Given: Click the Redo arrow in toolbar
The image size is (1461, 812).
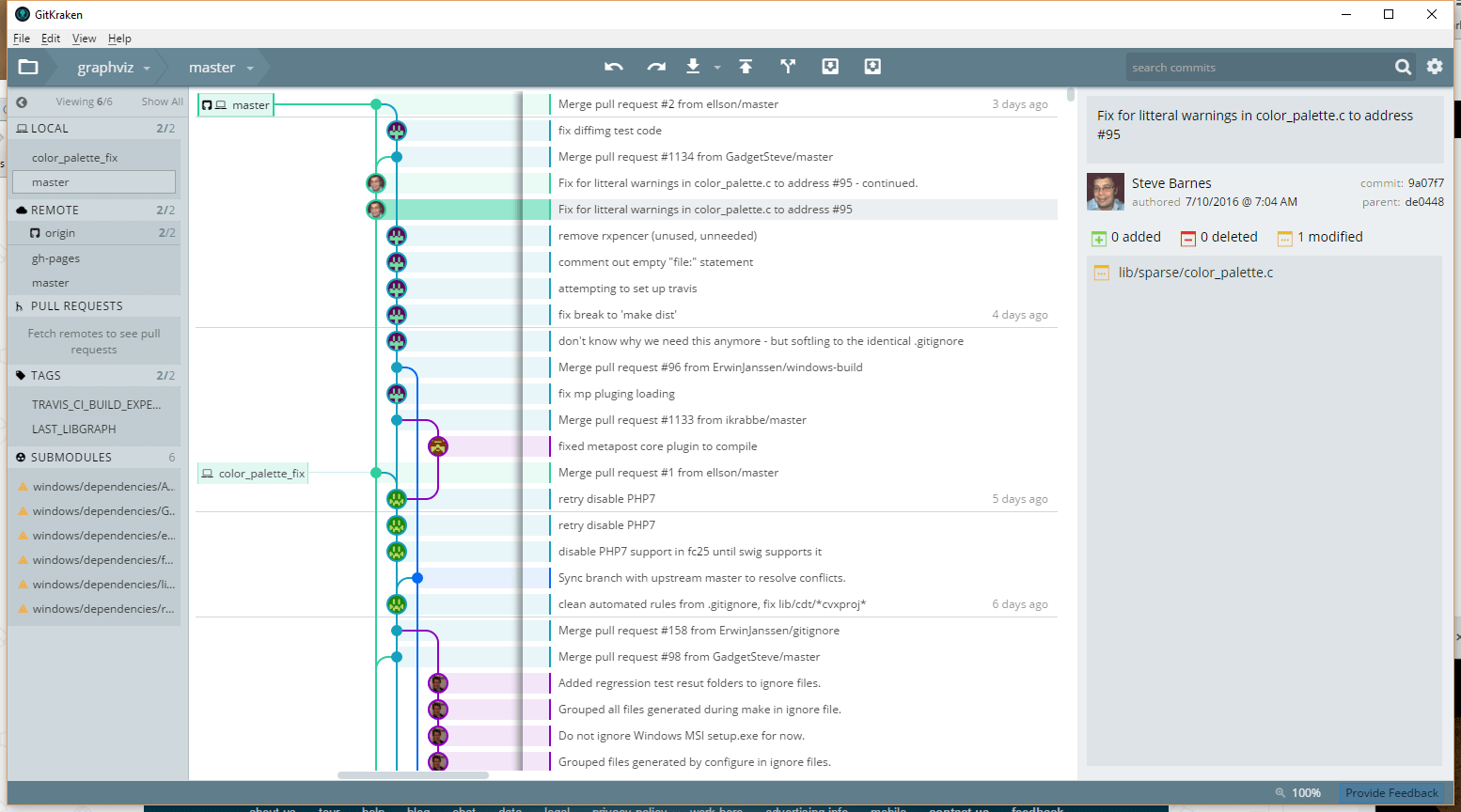Looking at the screenshot, I should tap(656, 67).
